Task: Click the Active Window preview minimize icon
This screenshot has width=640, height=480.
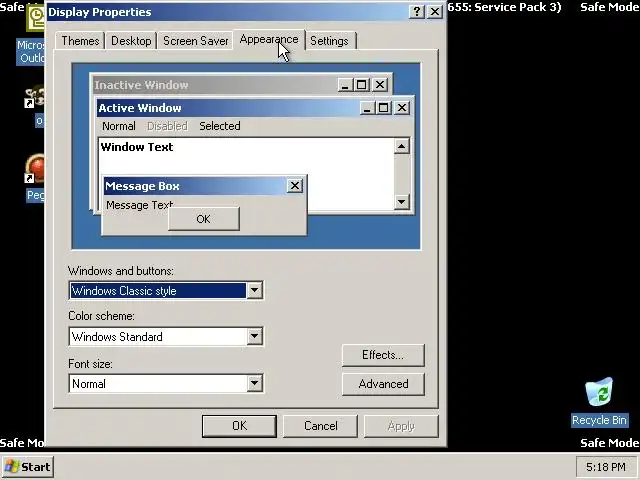Action: coord(367,108)
